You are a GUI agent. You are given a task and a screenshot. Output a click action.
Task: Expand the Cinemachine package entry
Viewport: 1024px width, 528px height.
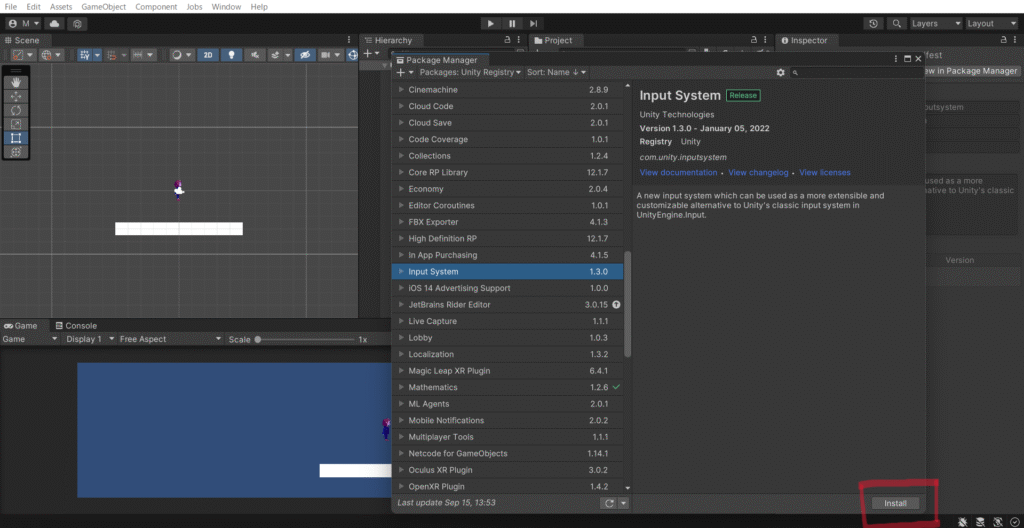pos(402,90)
